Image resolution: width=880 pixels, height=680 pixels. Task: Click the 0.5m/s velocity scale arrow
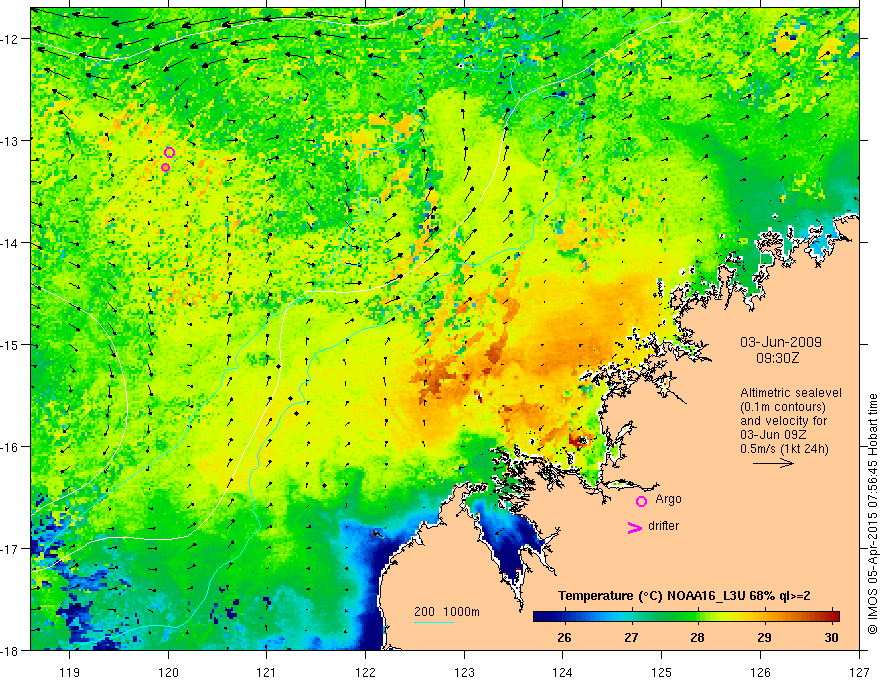(x=773, y=463)
